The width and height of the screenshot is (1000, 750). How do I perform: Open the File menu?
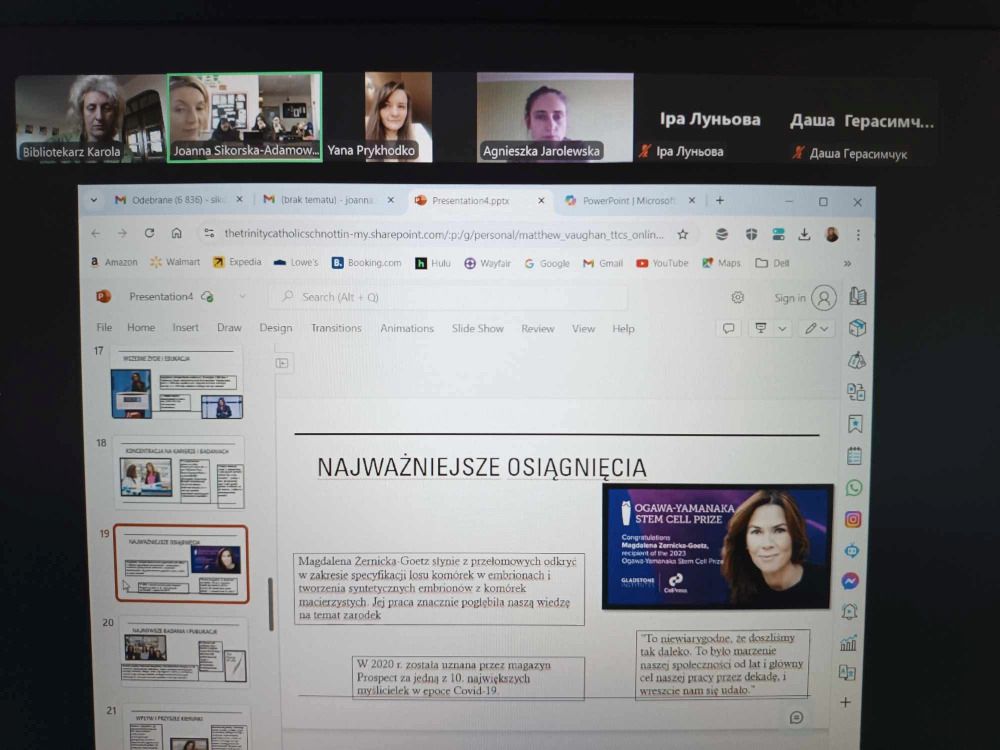pos(104,327)
